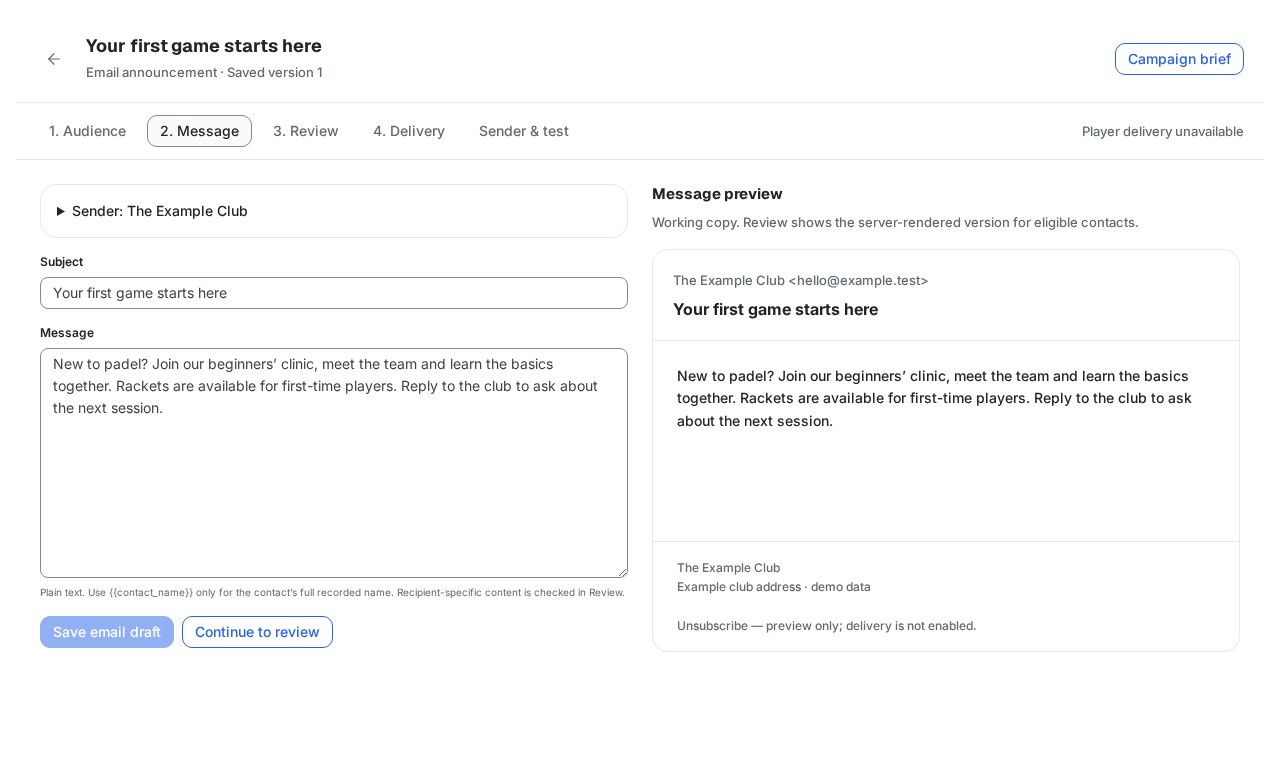Click inside the Message text area
Screen dimensions: 1280x760
click(334, 463)
